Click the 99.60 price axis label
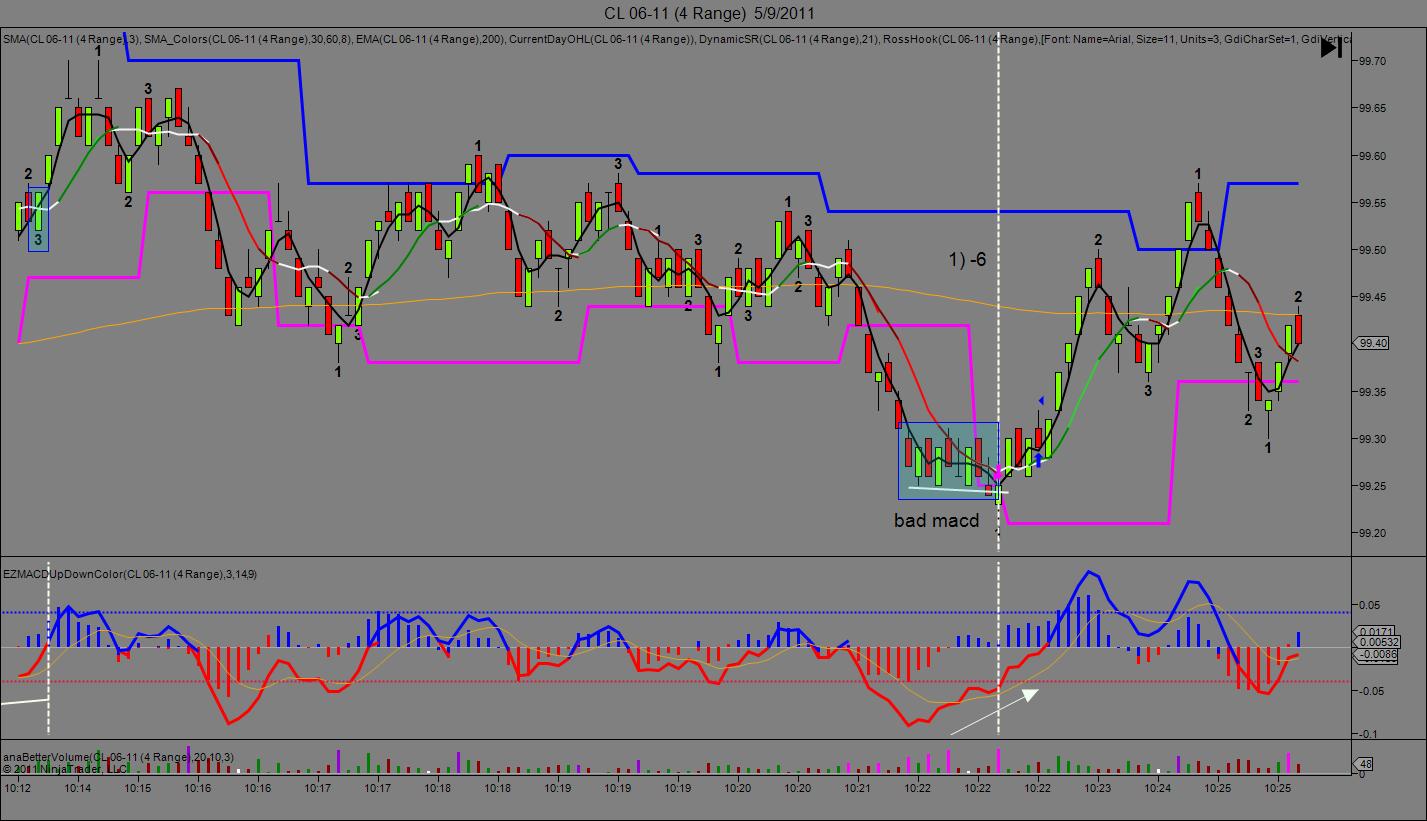 (1372, 156)
